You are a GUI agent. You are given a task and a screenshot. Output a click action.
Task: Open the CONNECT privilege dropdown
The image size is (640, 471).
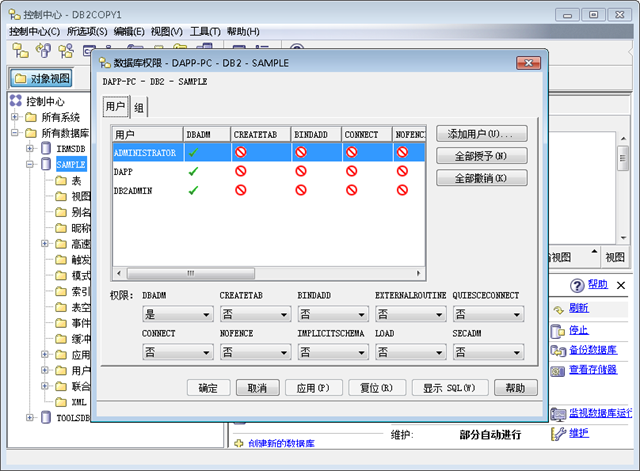click(x=178, y=352)
